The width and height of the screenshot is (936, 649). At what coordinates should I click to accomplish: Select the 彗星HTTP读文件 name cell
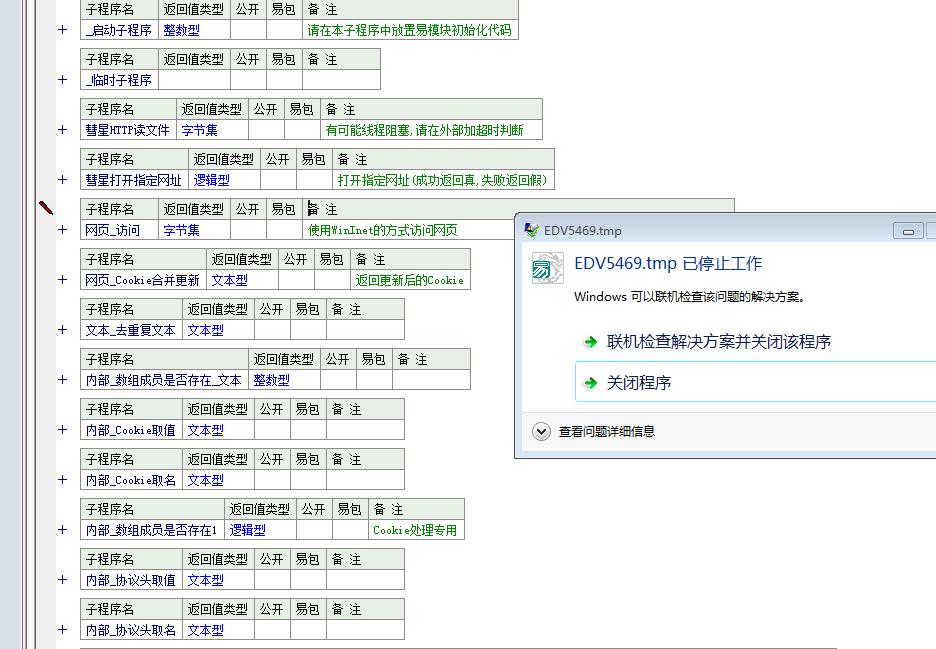coord(128,130)
